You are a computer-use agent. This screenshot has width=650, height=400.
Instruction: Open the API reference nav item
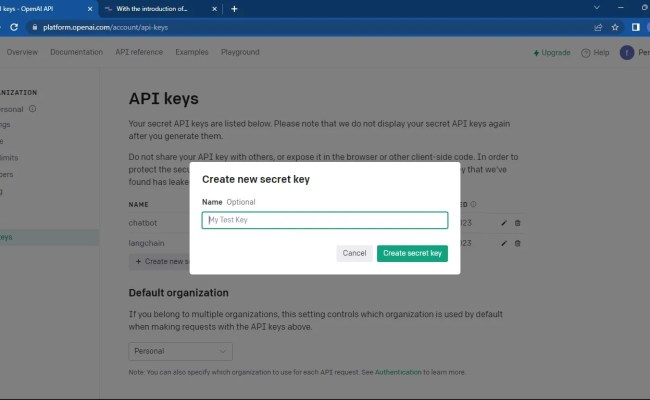(x=139, y=52)
